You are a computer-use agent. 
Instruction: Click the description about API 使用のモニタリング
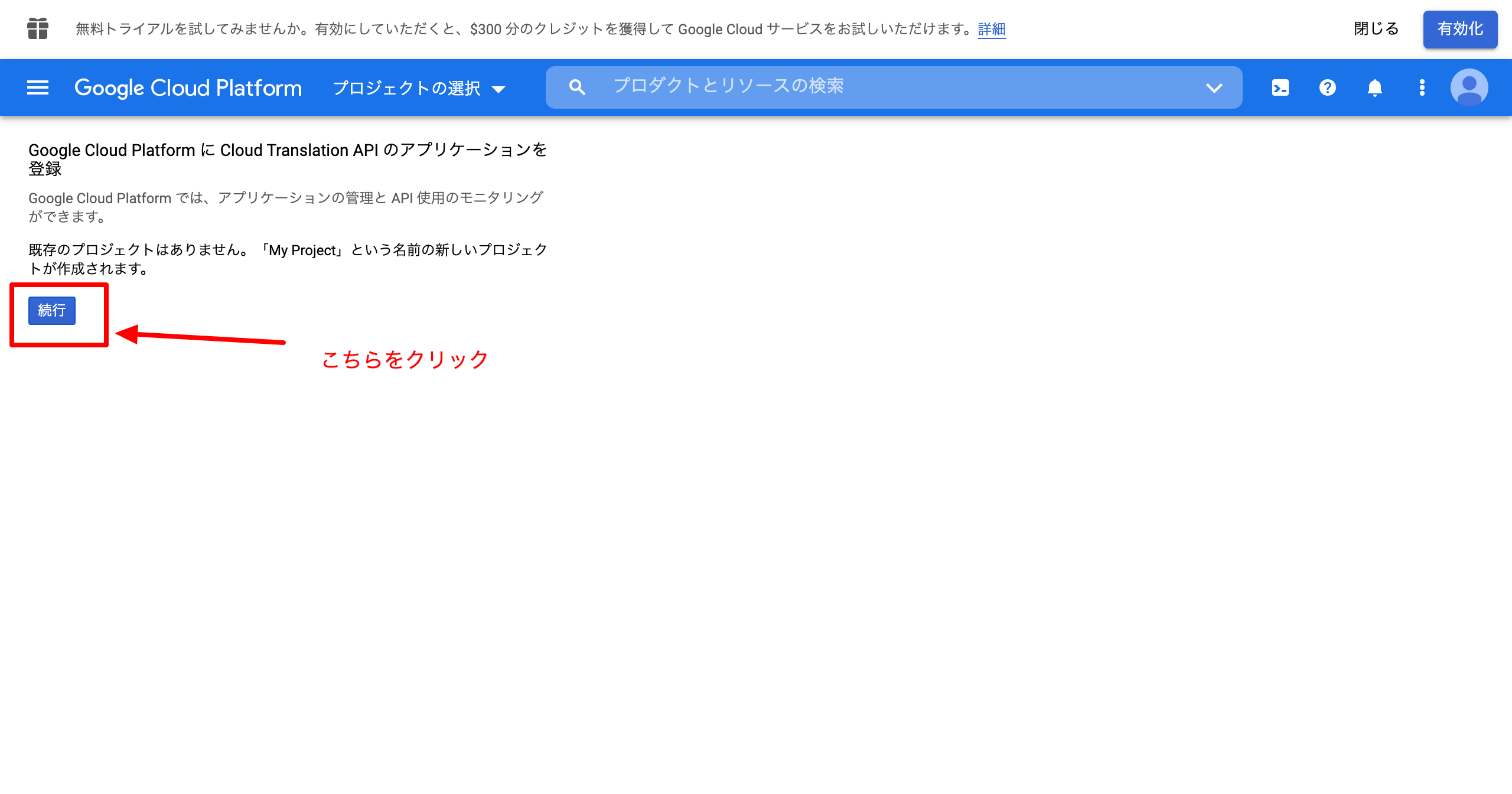286,207
